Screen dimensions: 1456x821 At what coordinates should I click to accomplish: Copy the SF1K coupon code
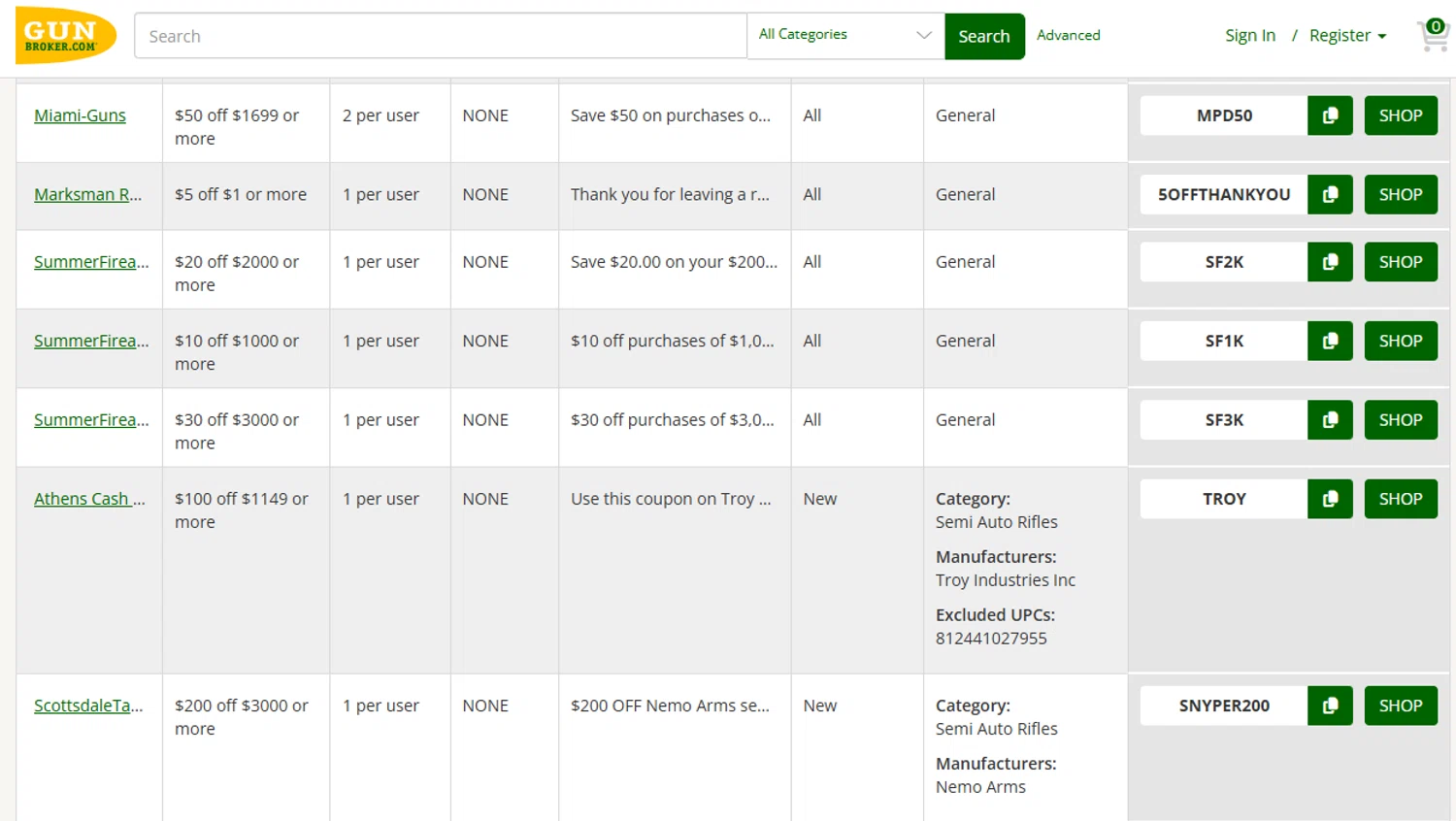tap(1330, 341)
